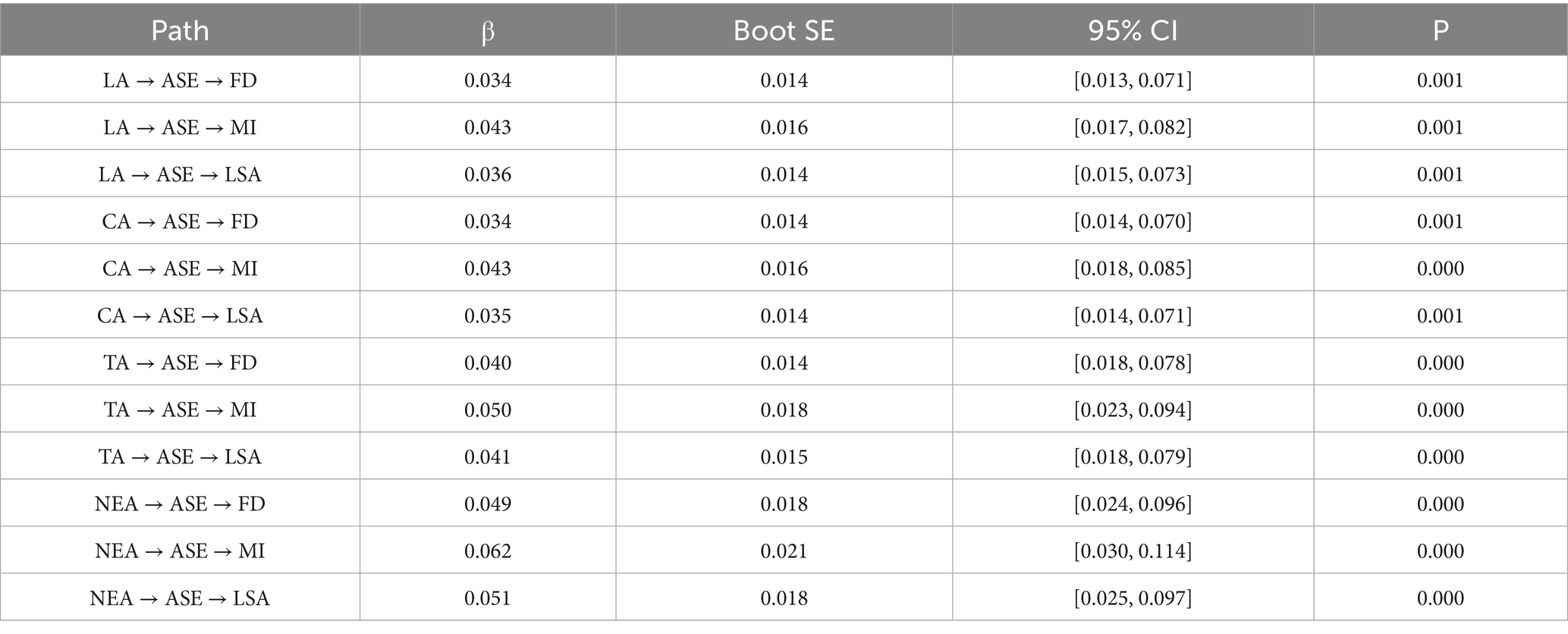Image resolution: width=1568 pixels, height=634 pixels.
Task: Click the CA → ASE → MI path cell
Action: (x=180, y=268)
